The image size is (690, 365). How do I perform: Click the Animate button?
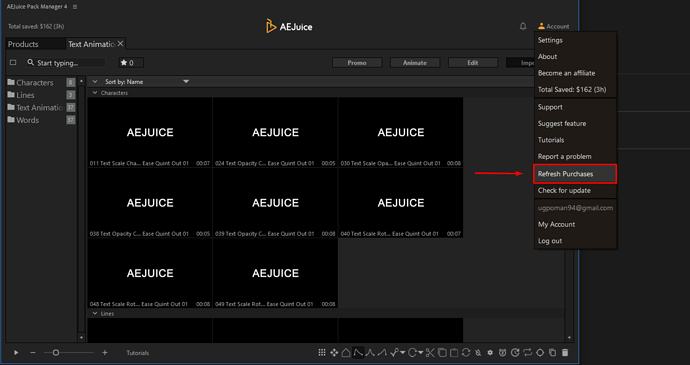click(x=415, y=63)
